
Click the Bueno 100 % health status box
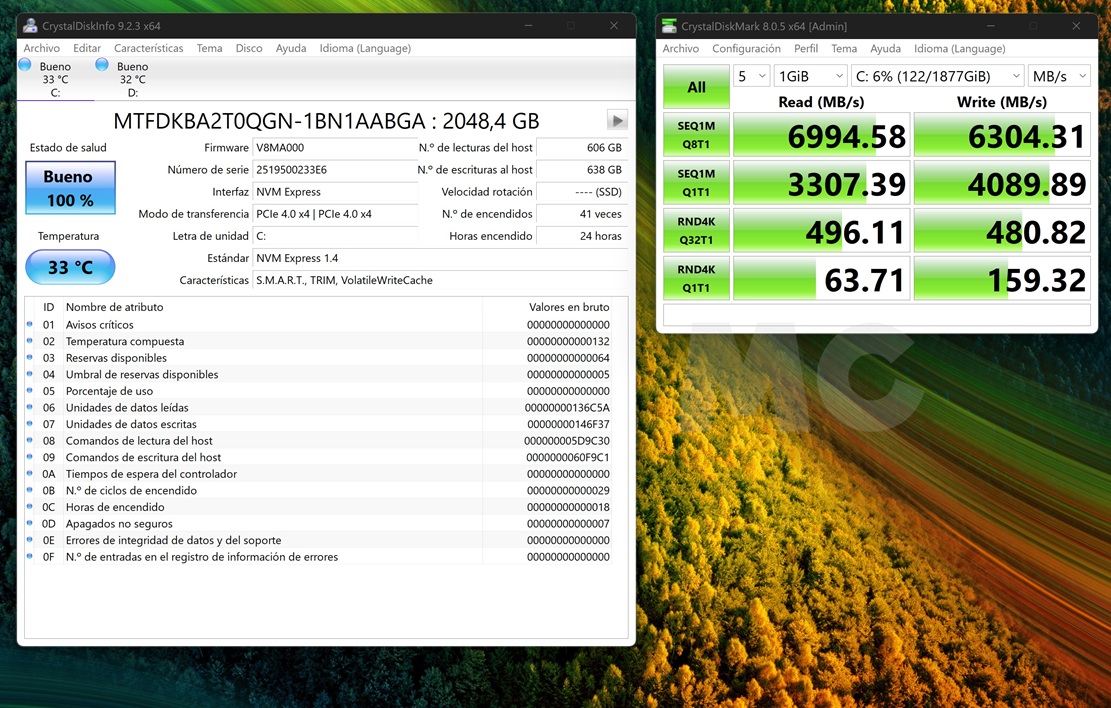coord(70,188)
